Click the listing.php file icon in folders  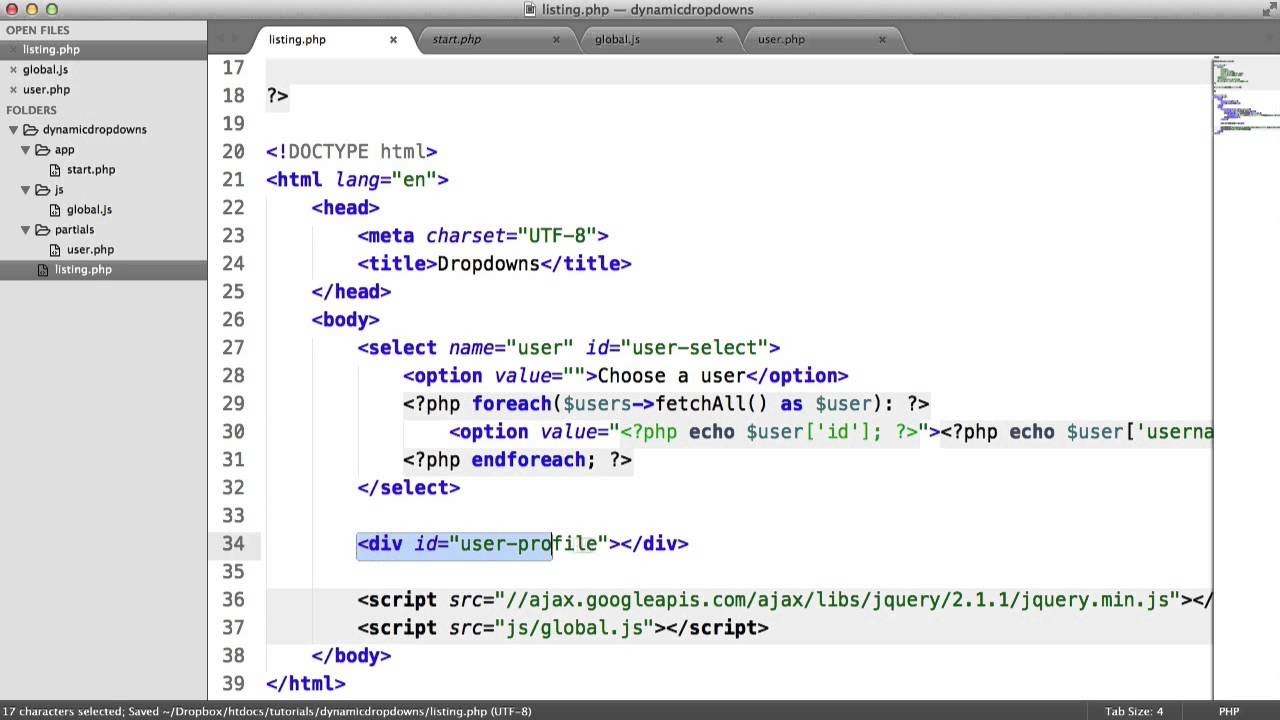coord(43,269)
